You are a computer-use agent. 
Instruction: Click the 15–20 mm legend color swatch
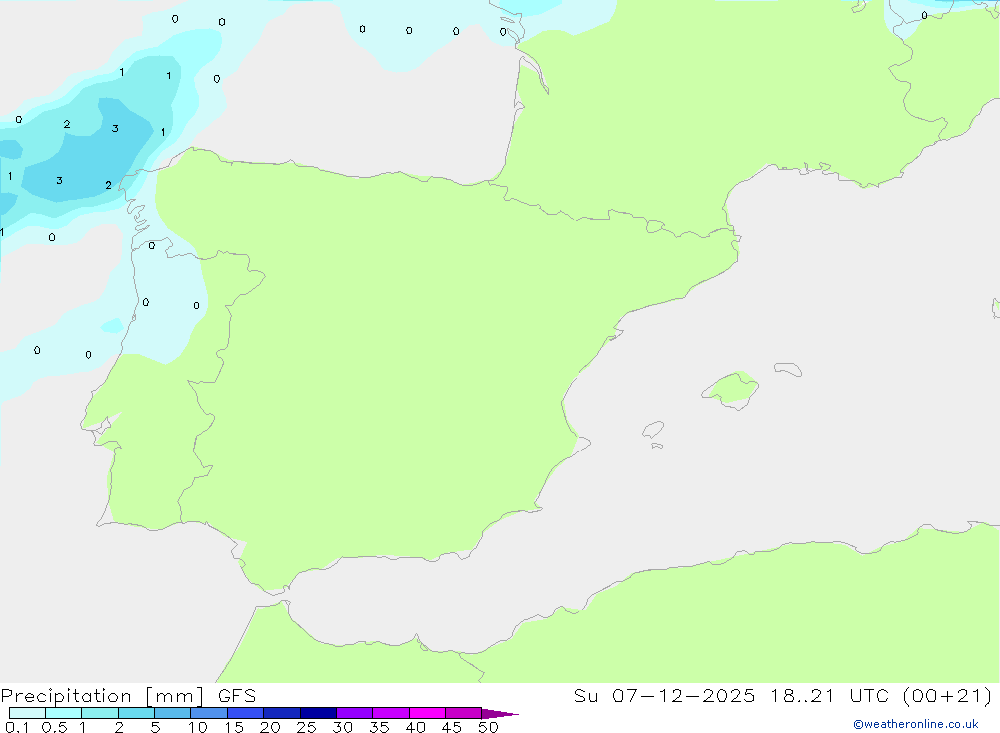pyautogui.click(x=246, y=713)
